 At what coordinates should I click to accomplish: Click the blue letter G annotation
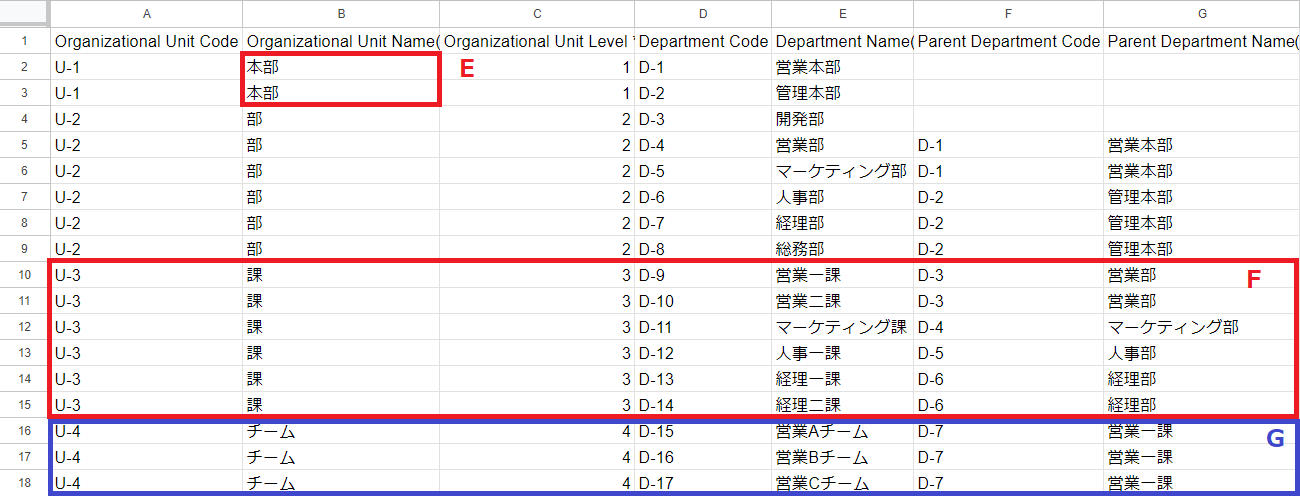click(x=1275, y=438)
